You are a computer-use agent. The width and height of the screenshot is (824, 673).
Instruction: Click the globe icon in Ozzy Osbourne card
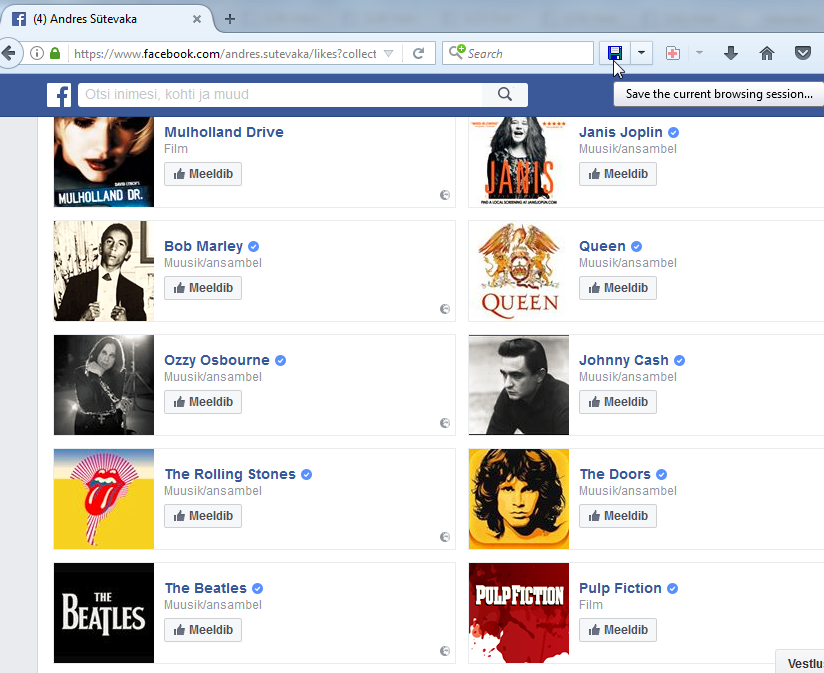[x=445, y=423]
